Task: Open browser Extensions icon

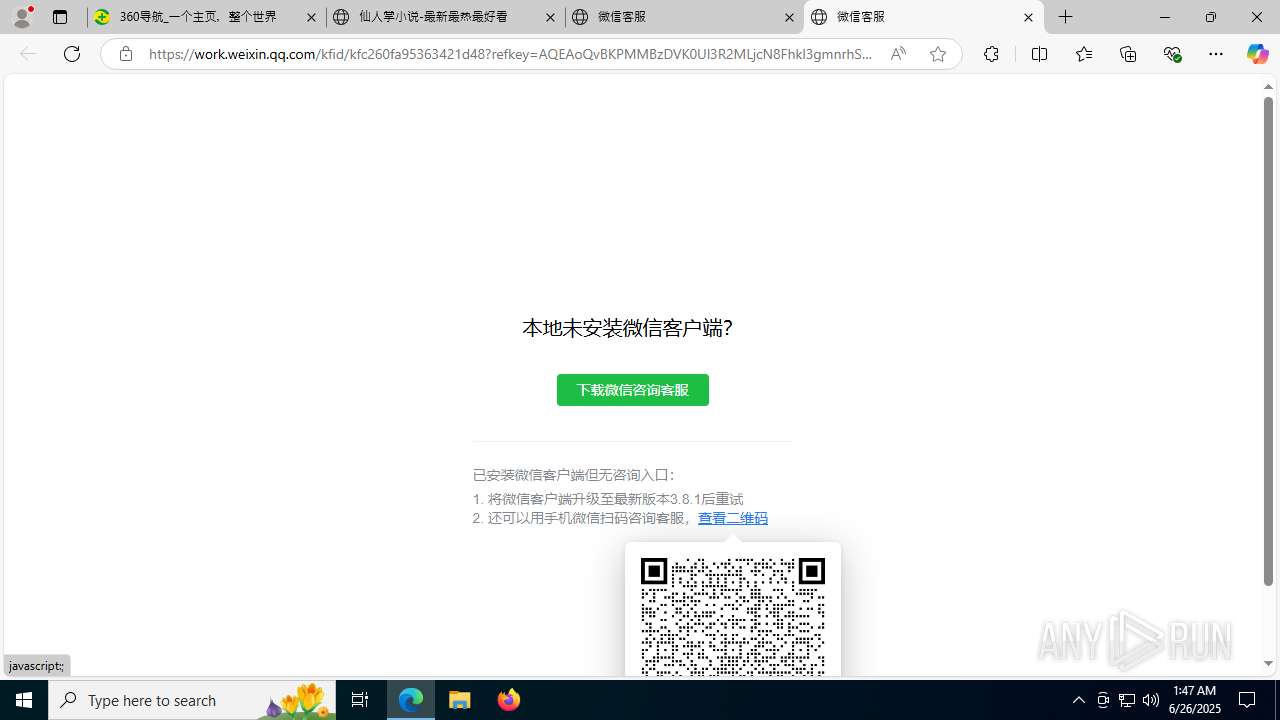Action: pos(991,54)
